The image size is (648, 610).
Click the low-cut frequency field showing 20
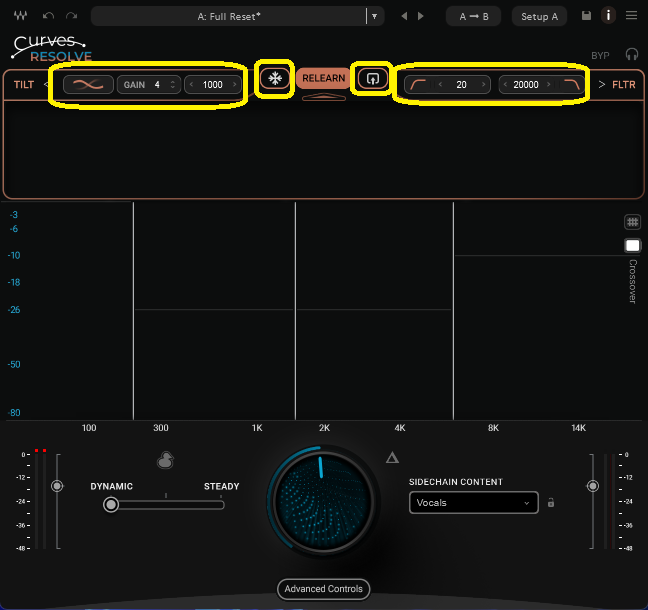point(461,85)
